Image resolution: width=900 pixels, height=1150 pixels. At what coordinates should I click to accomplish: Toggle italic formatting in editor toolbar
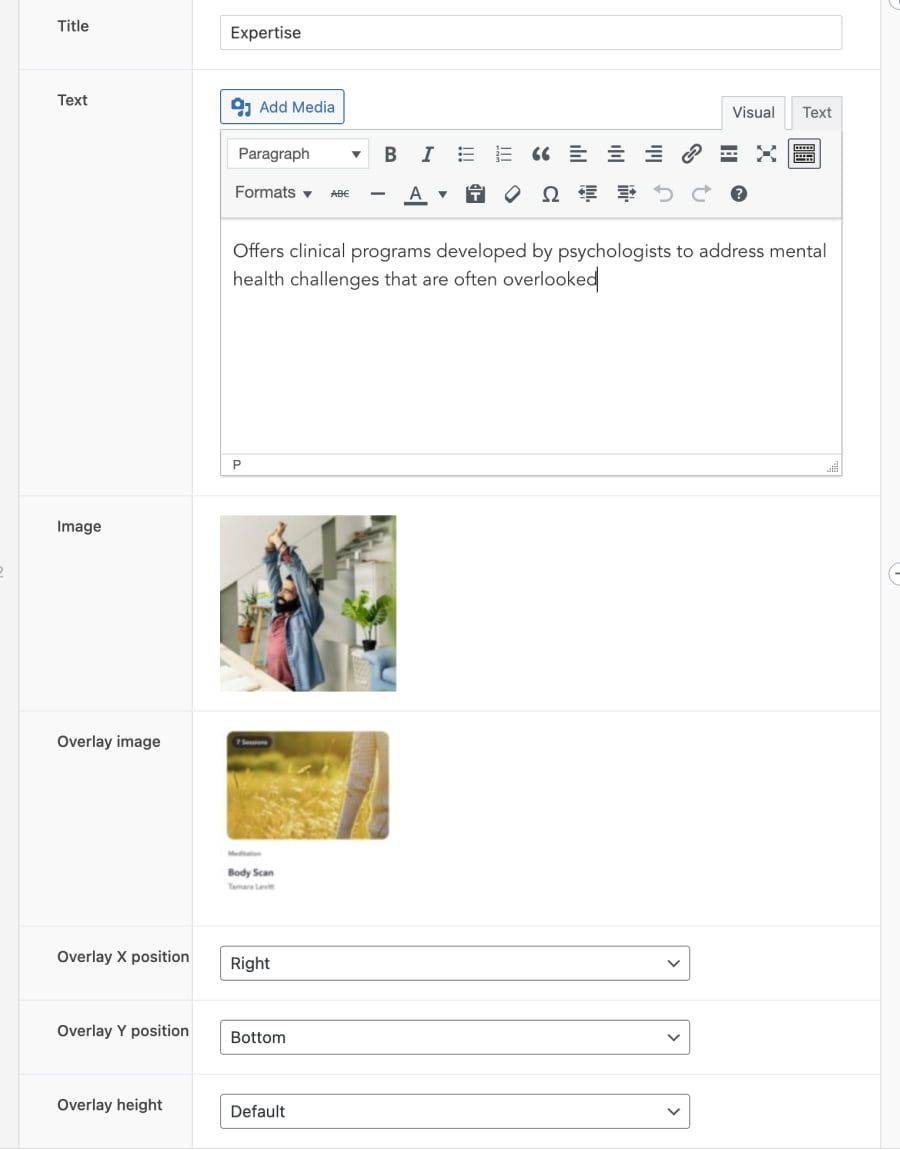coord(428,154)
